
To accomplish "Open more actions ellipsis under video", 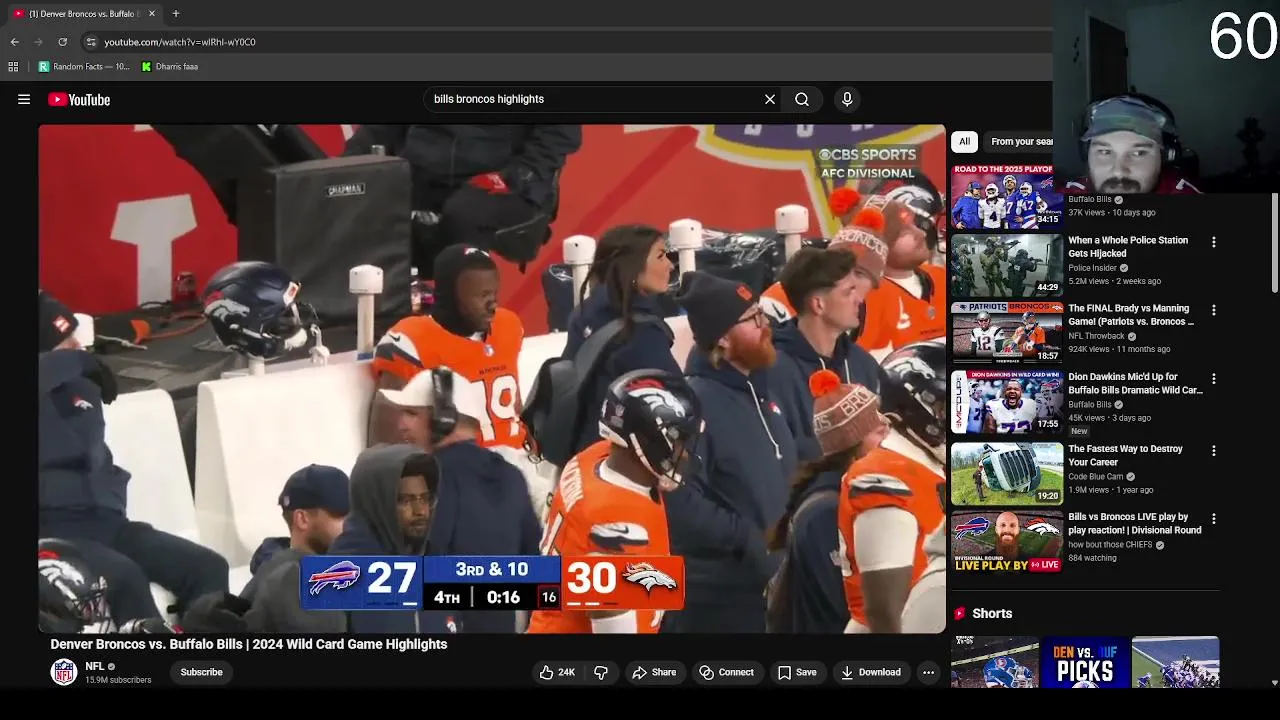I will coord(928,672).
